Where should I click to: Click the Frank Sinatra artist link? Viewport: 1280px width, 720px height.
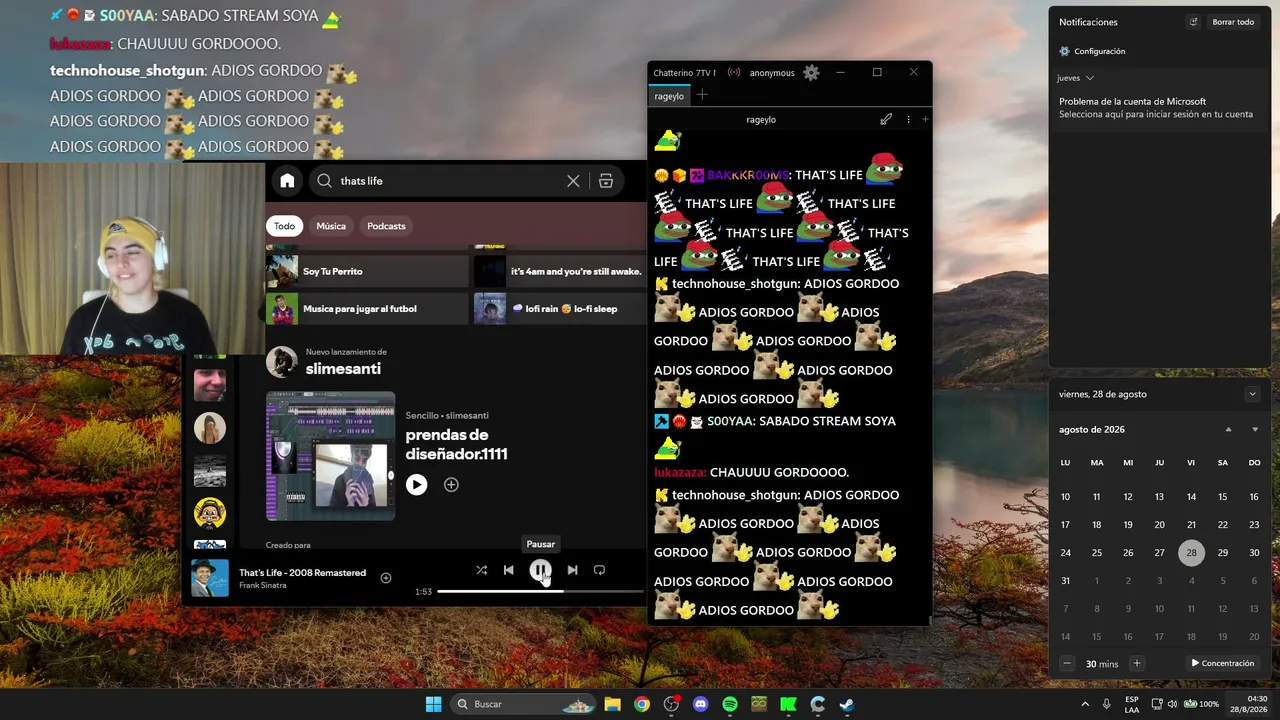click(263, 585)
